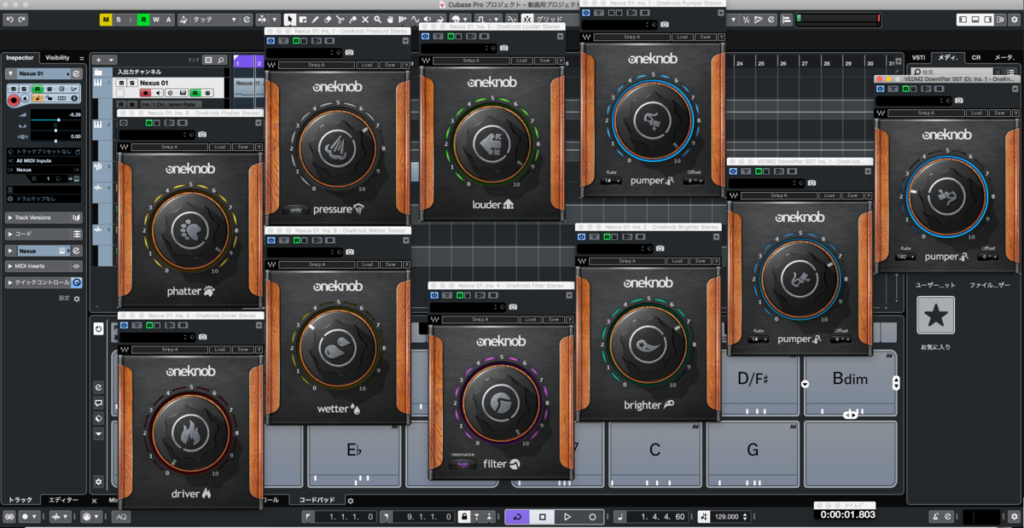Toggle the global Write W button
This screenshot has height=528, width=1024.
point(156,20)
